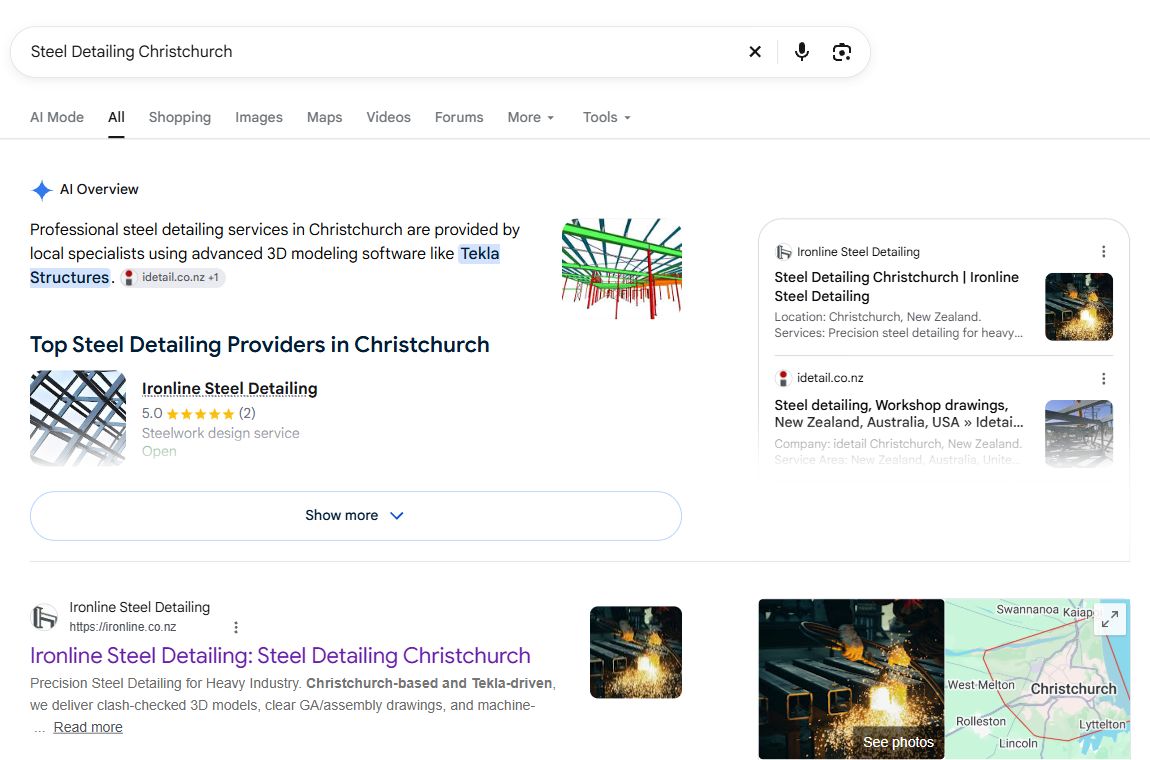Click See photos on the business image
Viewport: 1150px width, 760px height.
tap(898, 742)
